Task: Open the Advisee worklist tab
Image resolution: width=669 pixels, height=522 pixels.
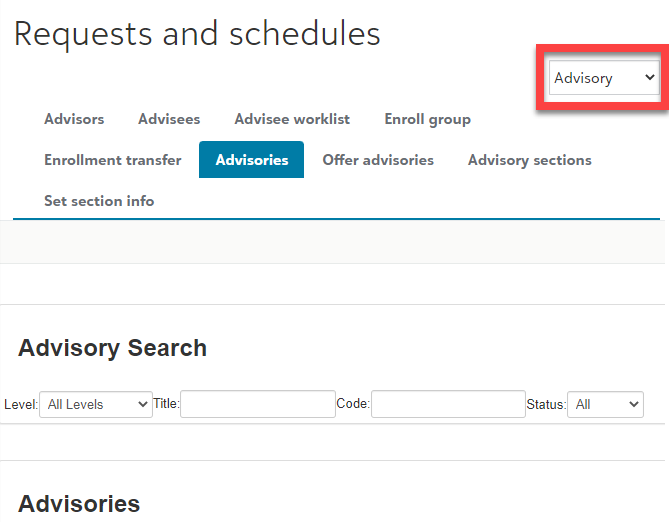Action: coord(292,119)
